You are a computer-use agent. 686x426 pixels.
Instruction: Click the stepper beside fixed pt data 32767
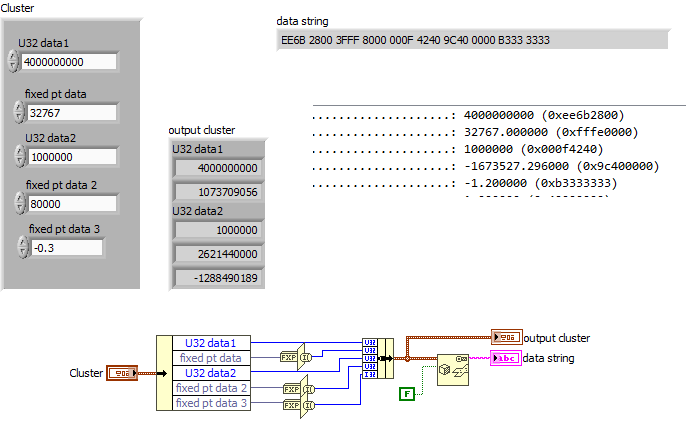pos(19,112)
